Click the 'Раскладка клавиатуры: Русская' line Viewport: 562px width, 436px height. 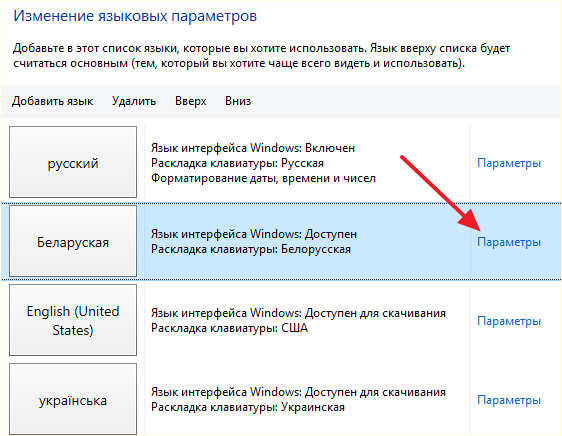237,163
